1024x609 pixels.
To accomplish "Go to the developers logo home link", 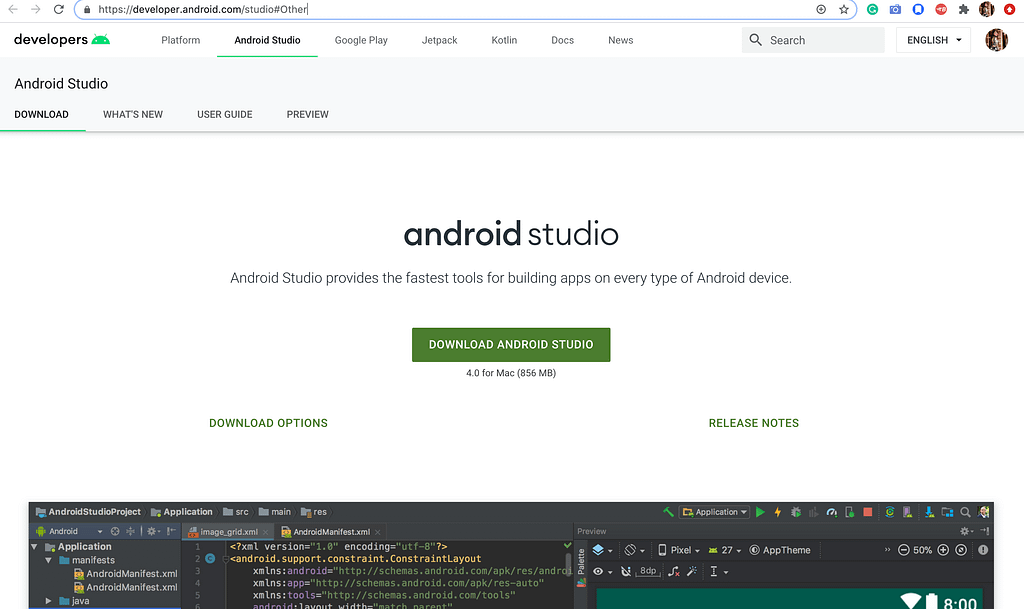I will click(62, 40).
